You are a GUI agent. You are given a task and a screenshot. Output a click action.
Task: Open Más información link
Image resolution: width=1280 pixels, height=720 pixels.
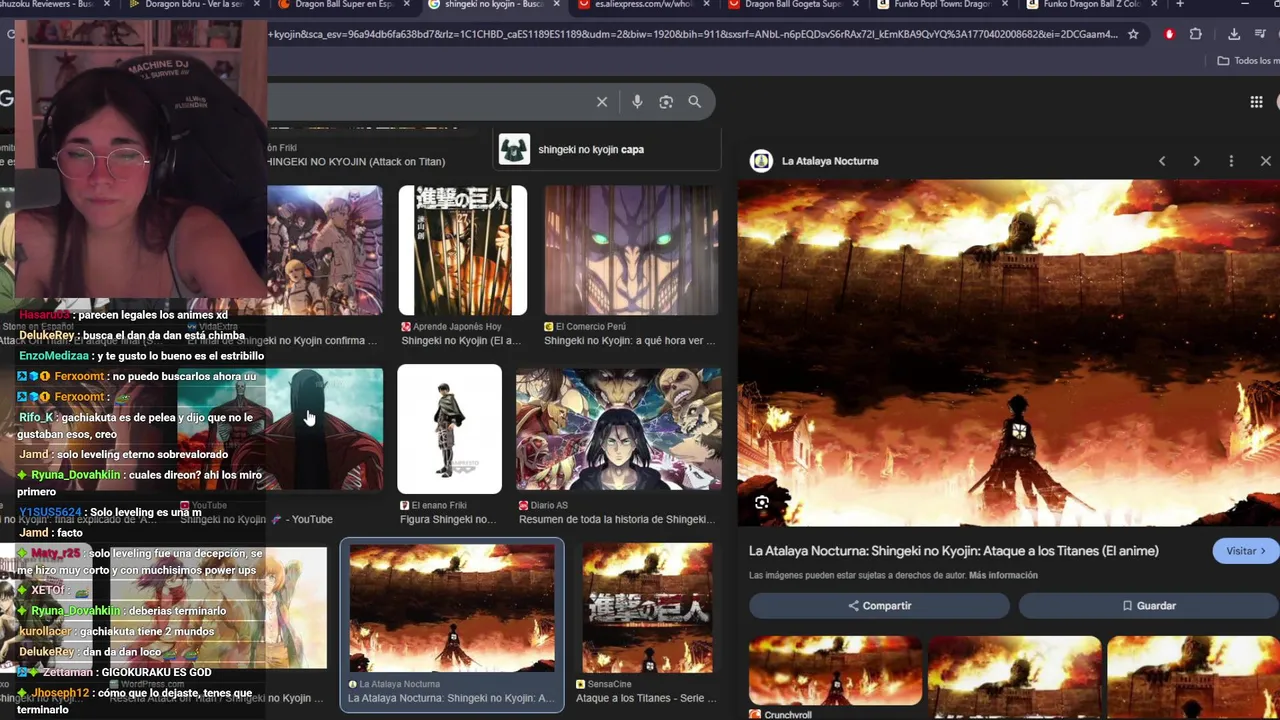1003,575
